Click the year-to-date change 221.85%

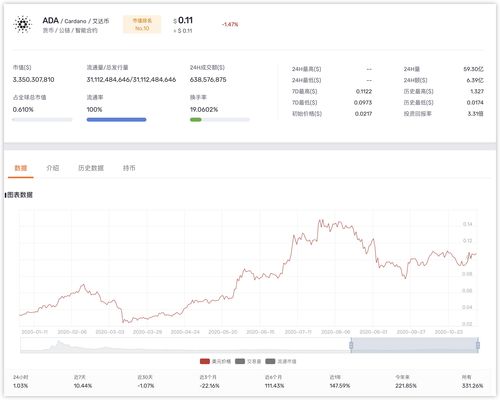pyautogui.click(x=406, y=386)
